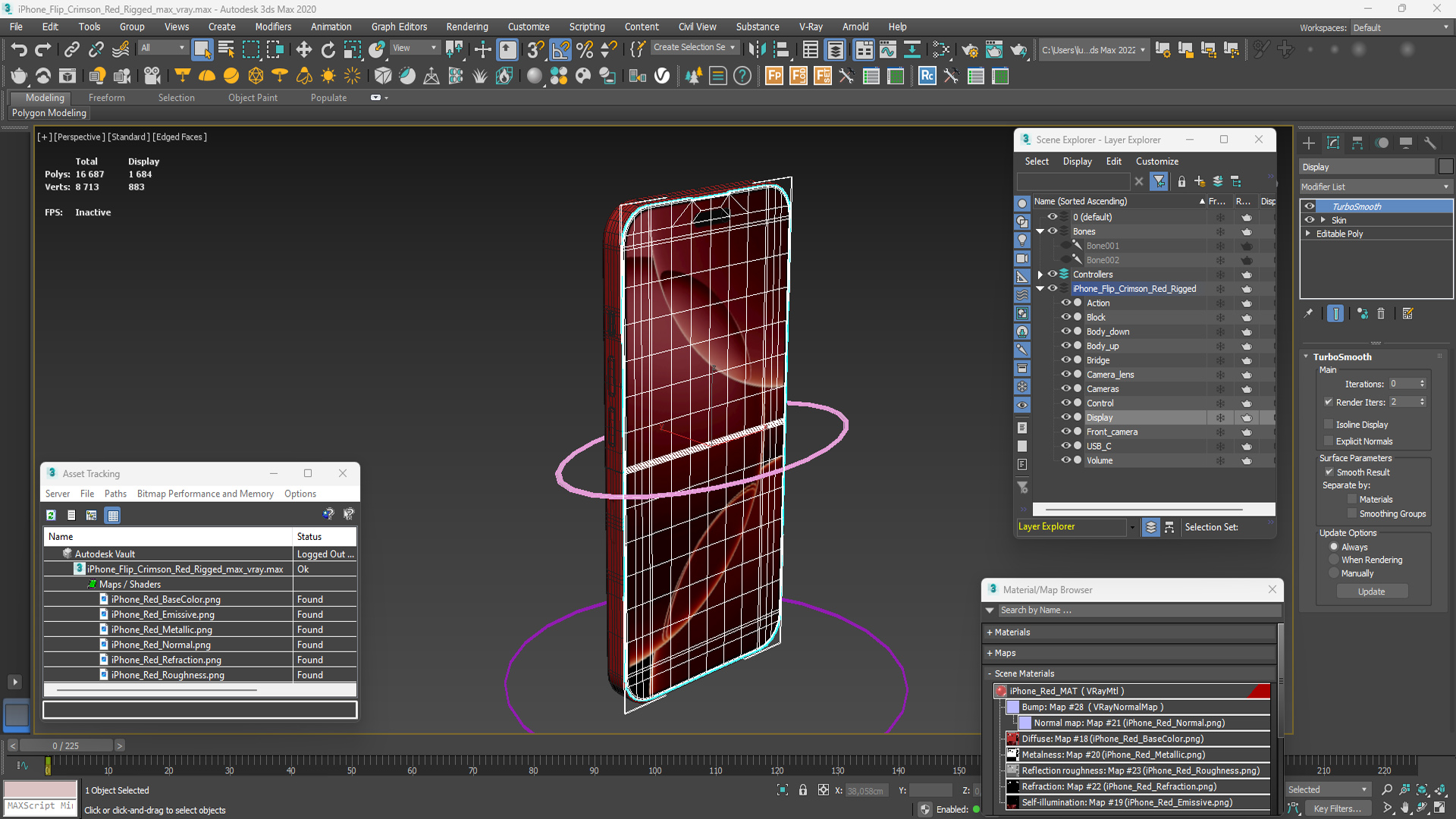Enable Separate by Materials checkbox

coord(1352,499)
